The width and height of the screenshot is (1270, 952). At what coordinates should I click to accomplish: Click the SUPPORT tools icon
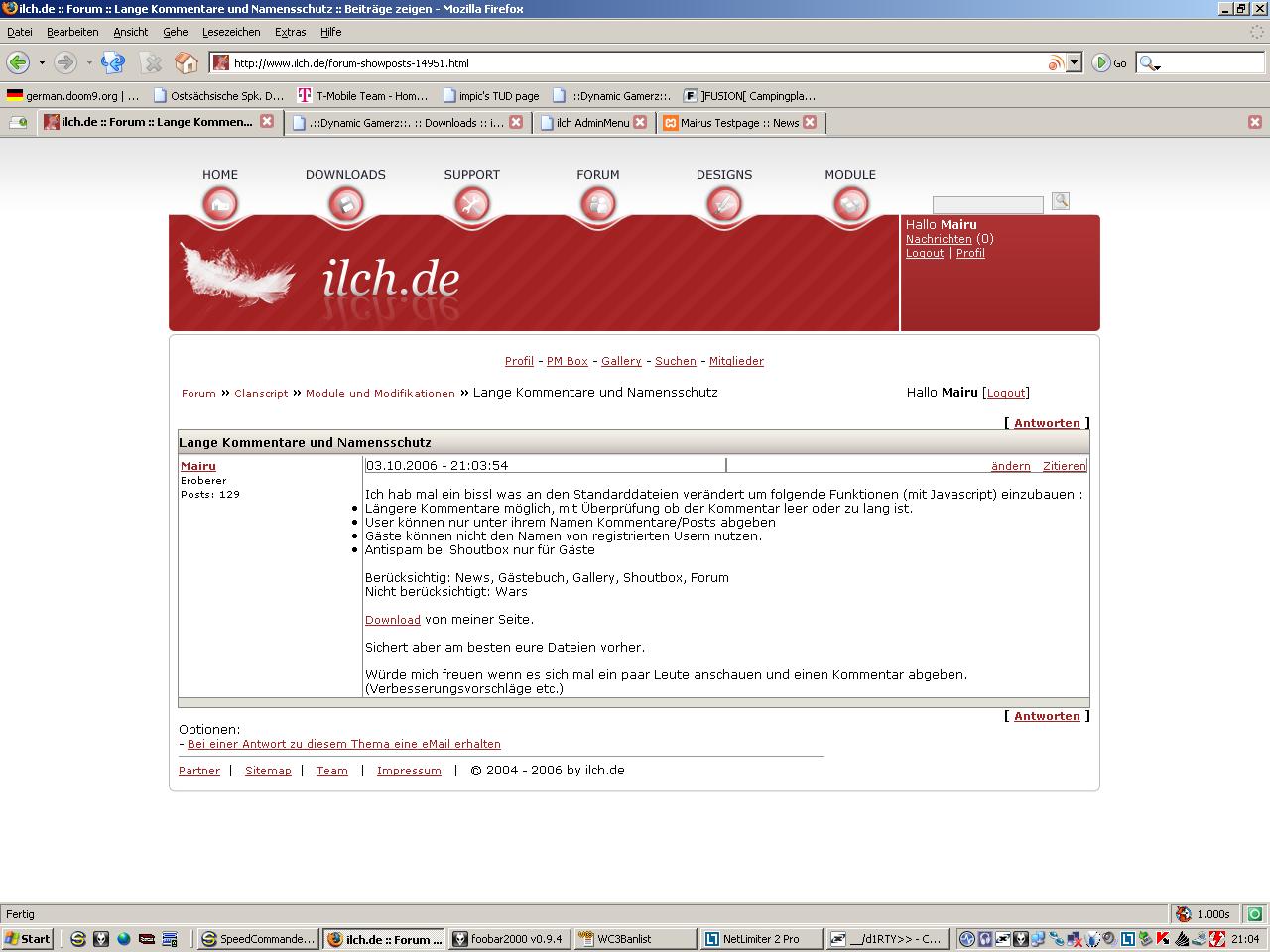(x=472, y=205)
